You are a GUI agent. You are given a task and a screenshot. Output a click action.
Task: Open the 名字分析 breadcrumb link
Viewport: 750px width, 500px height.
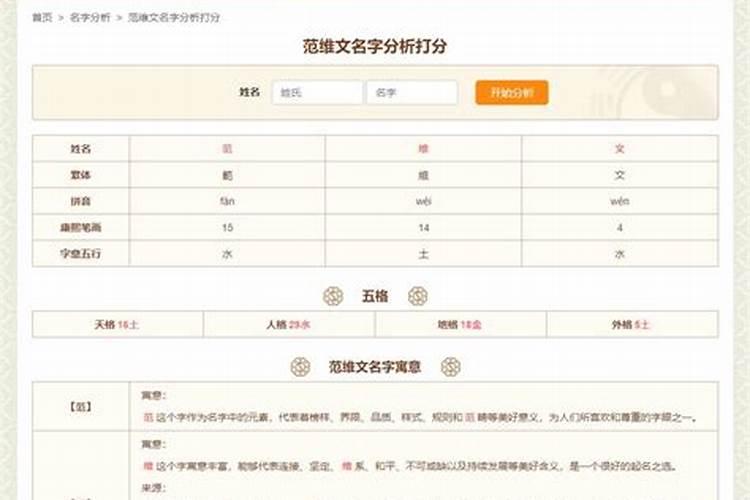tap(90, 18)
